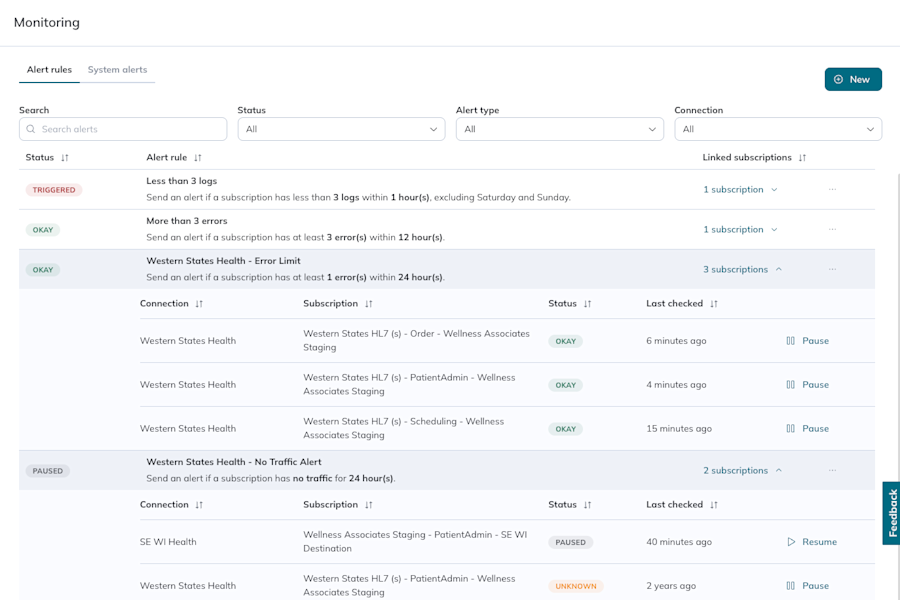Sort the No Traffic Alert subscriptions by Status
This screenshot has width=900, height=600.
[587, 505]
